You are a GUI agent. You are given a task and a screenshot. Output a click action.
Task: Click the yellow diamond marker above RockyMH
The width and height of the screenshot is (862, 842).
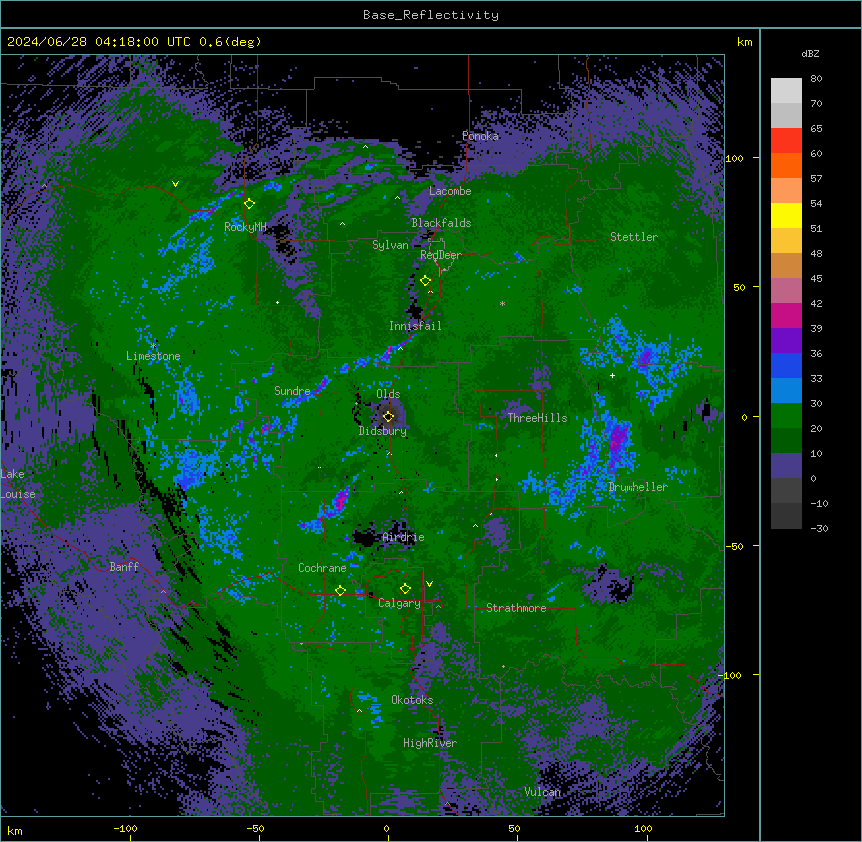tap(250, 204)
